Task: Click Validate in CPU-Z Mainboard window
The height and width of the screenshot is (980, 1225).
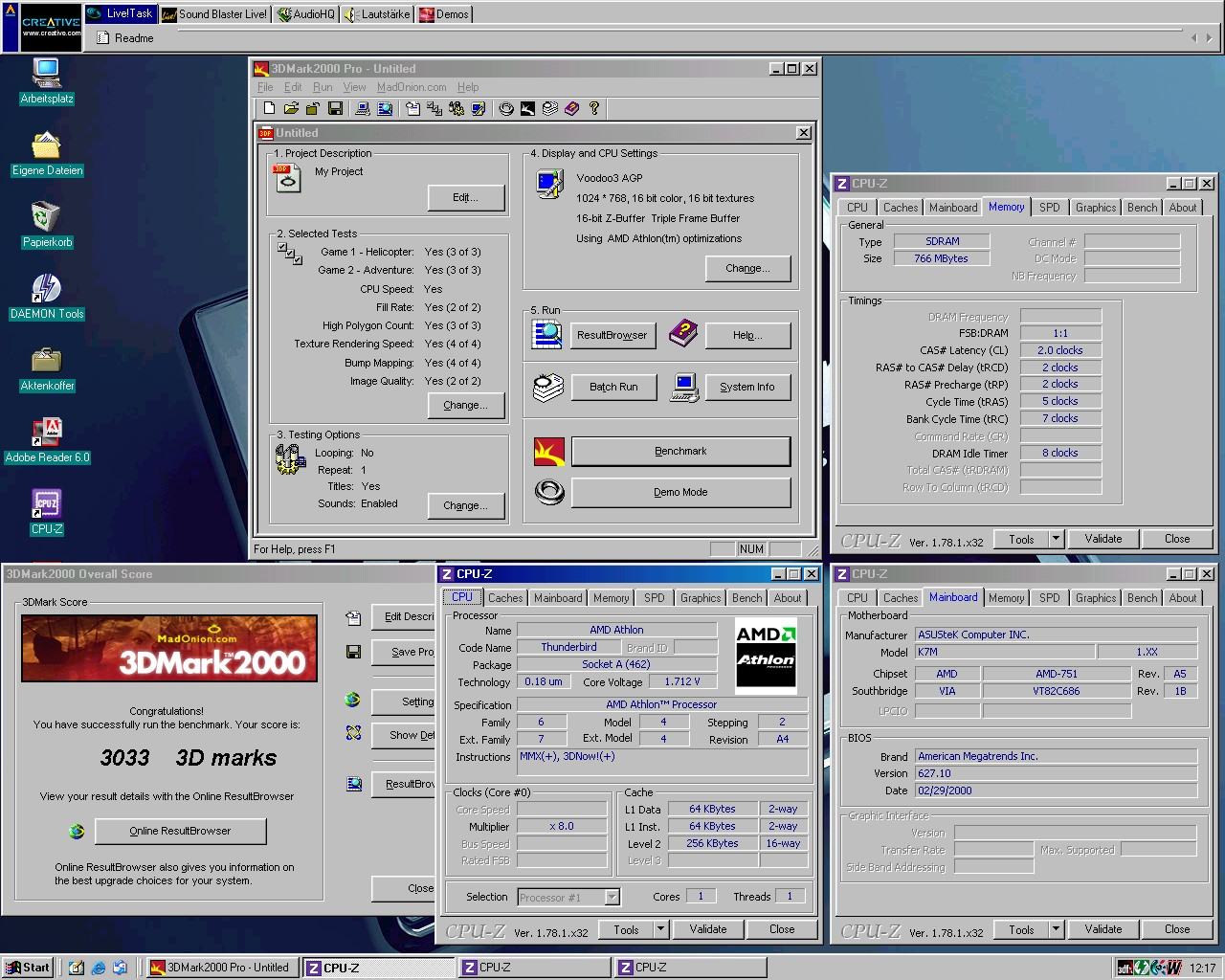Action: pos(1102,929)
